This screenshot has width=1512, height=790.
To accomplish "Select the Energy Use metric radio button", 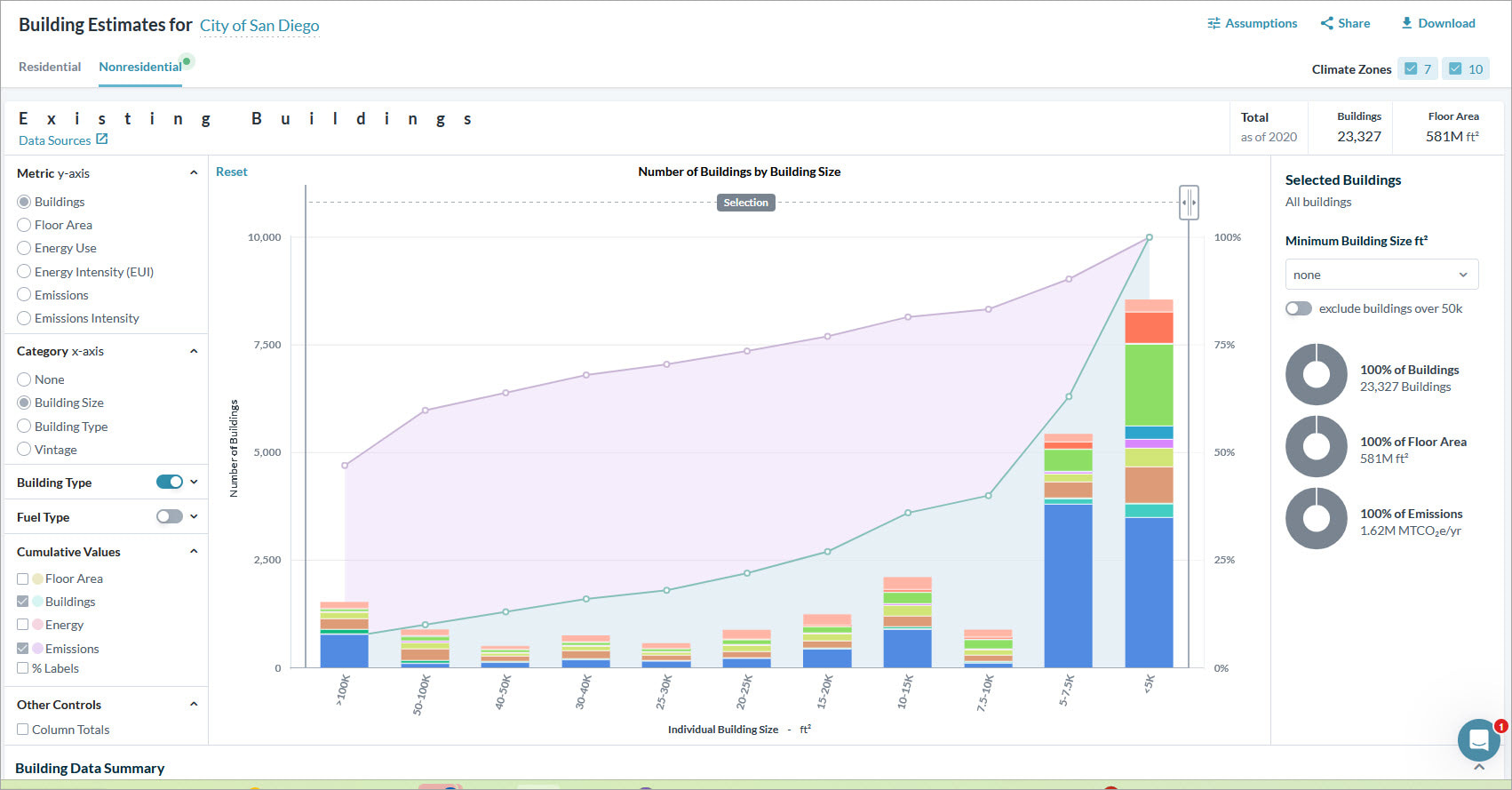I will click(24, 248).
